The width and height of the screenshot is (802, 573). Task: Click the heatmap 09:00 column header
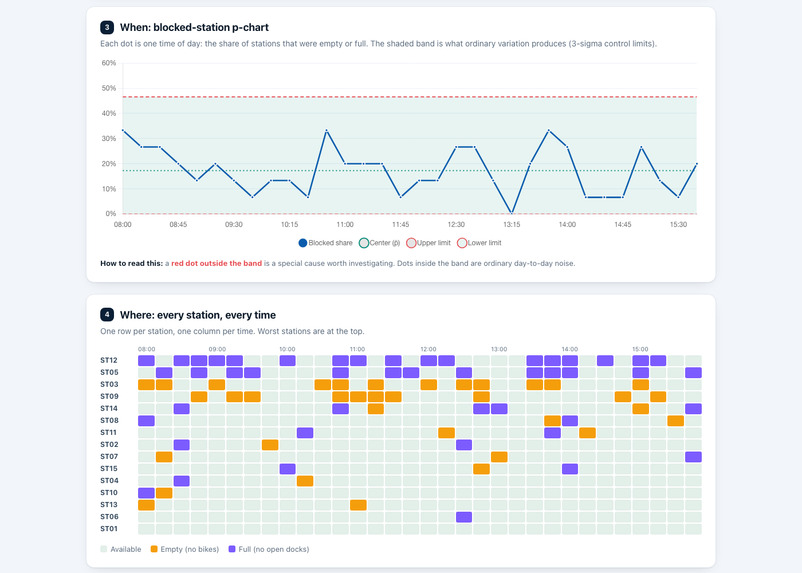[217, 349]
